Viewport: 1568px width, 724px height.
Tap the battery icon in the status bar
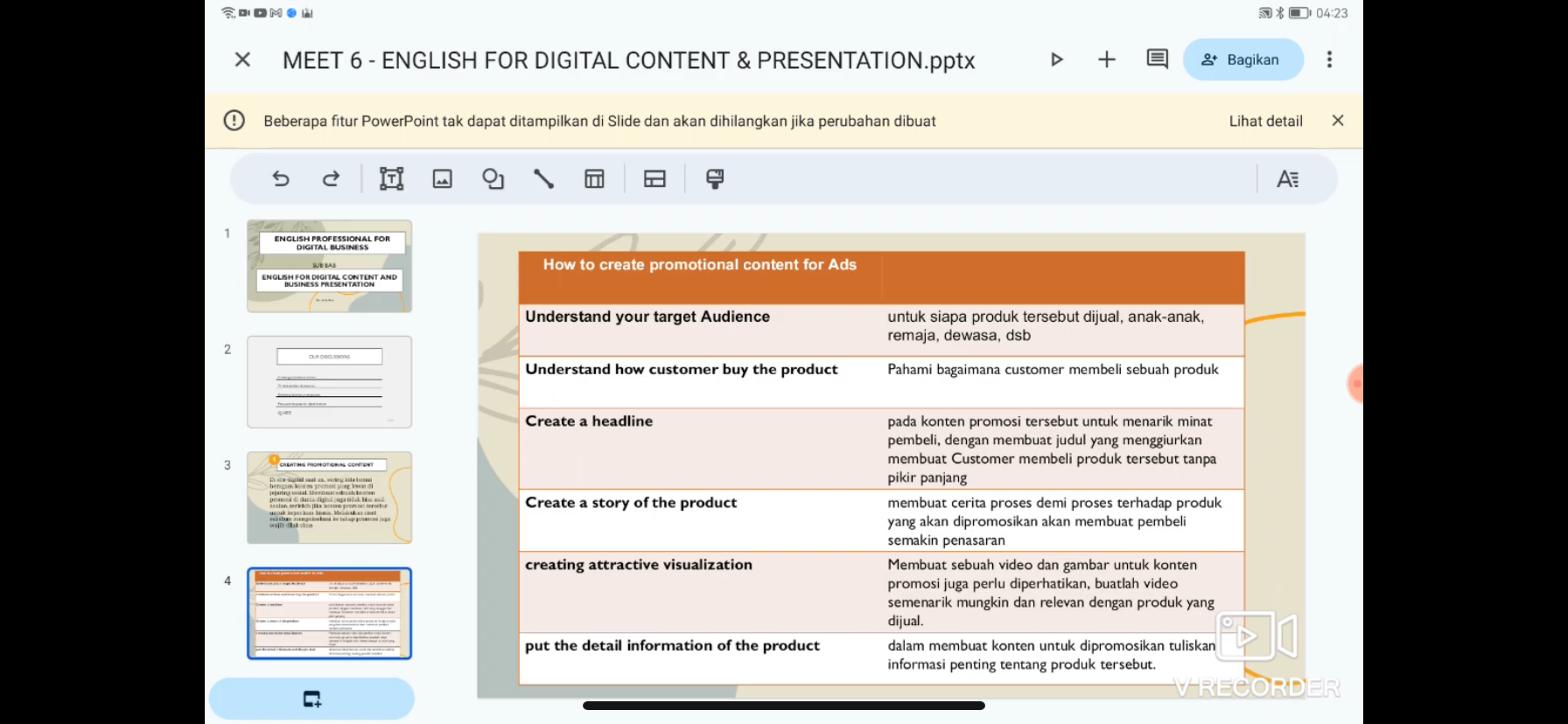(x=1300, y=13)
